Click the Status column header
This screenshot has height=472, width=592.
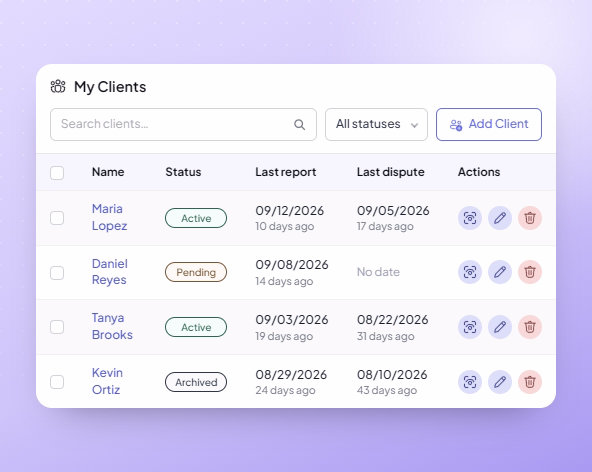point(183,172)
